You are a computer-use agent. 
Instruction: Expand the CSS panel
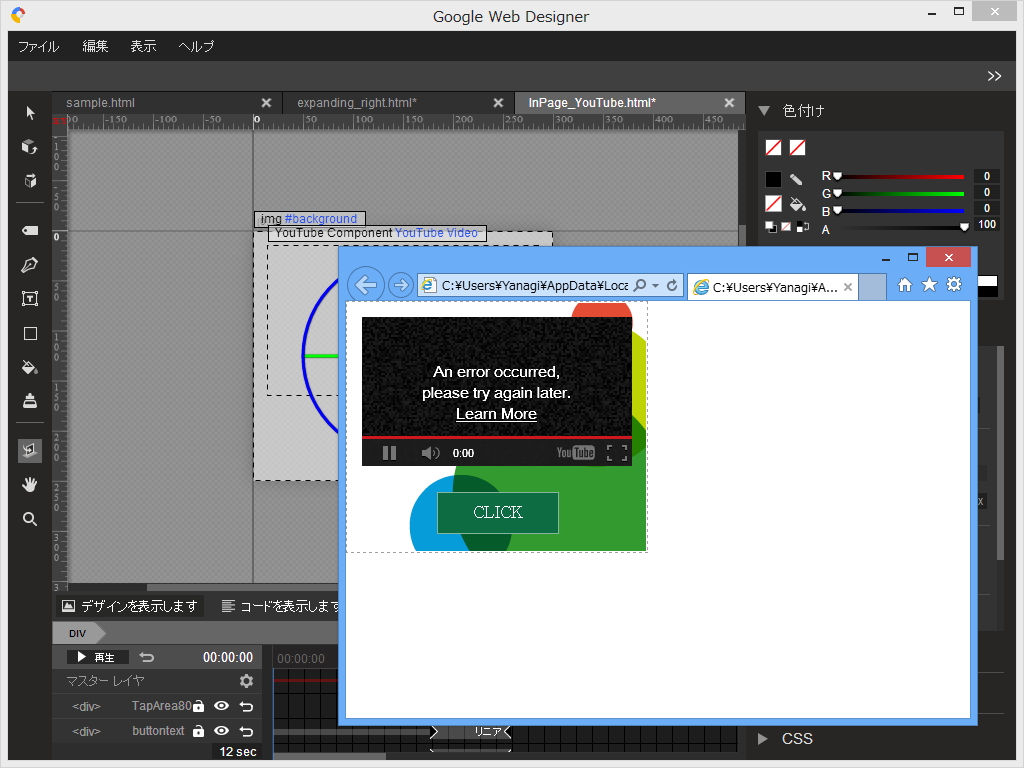point(763,739)
